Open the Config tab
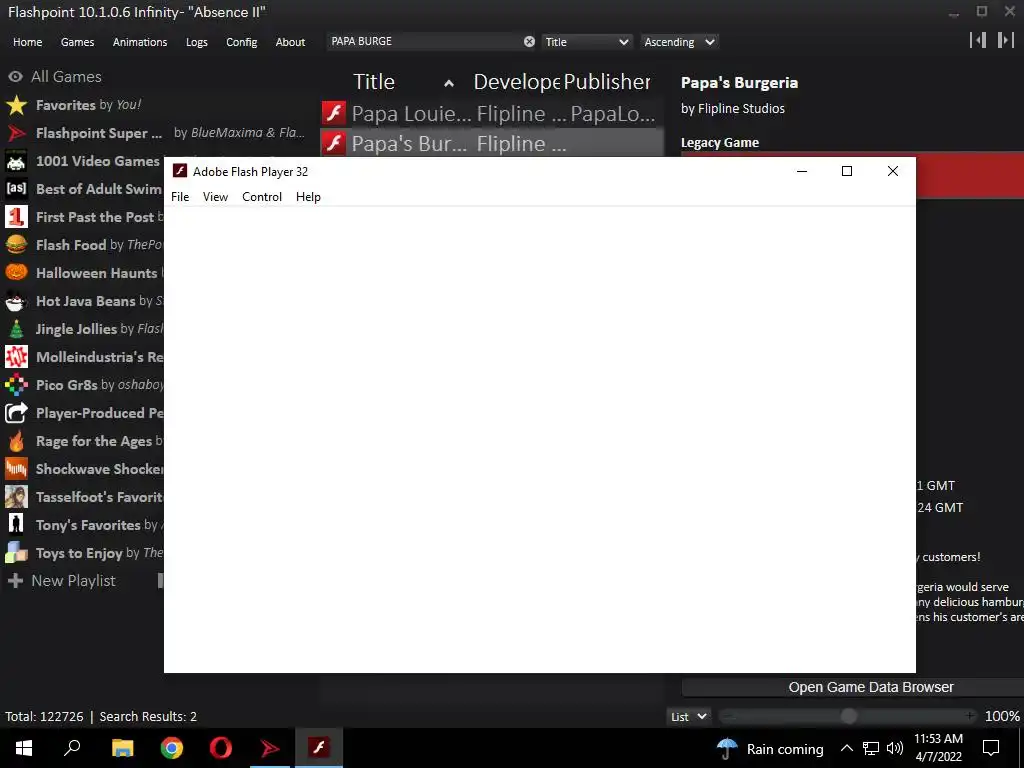Image resolution: width=1024 pixels, height=768 pixels. pos(242,42)
